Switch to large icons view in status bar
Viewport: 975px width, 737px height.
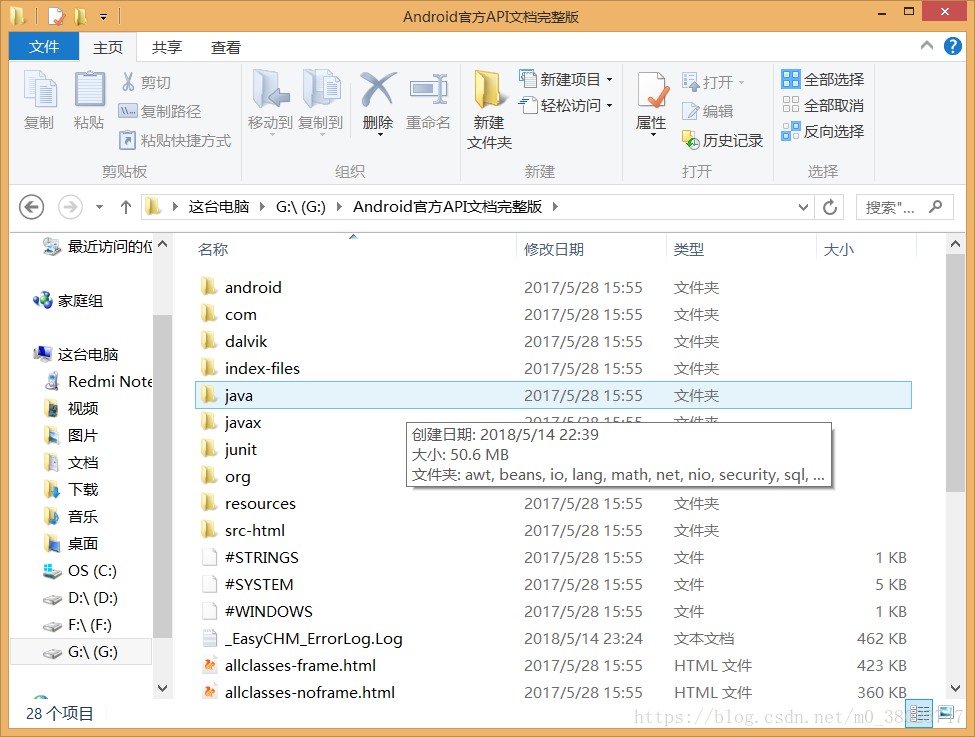(946, 713)
